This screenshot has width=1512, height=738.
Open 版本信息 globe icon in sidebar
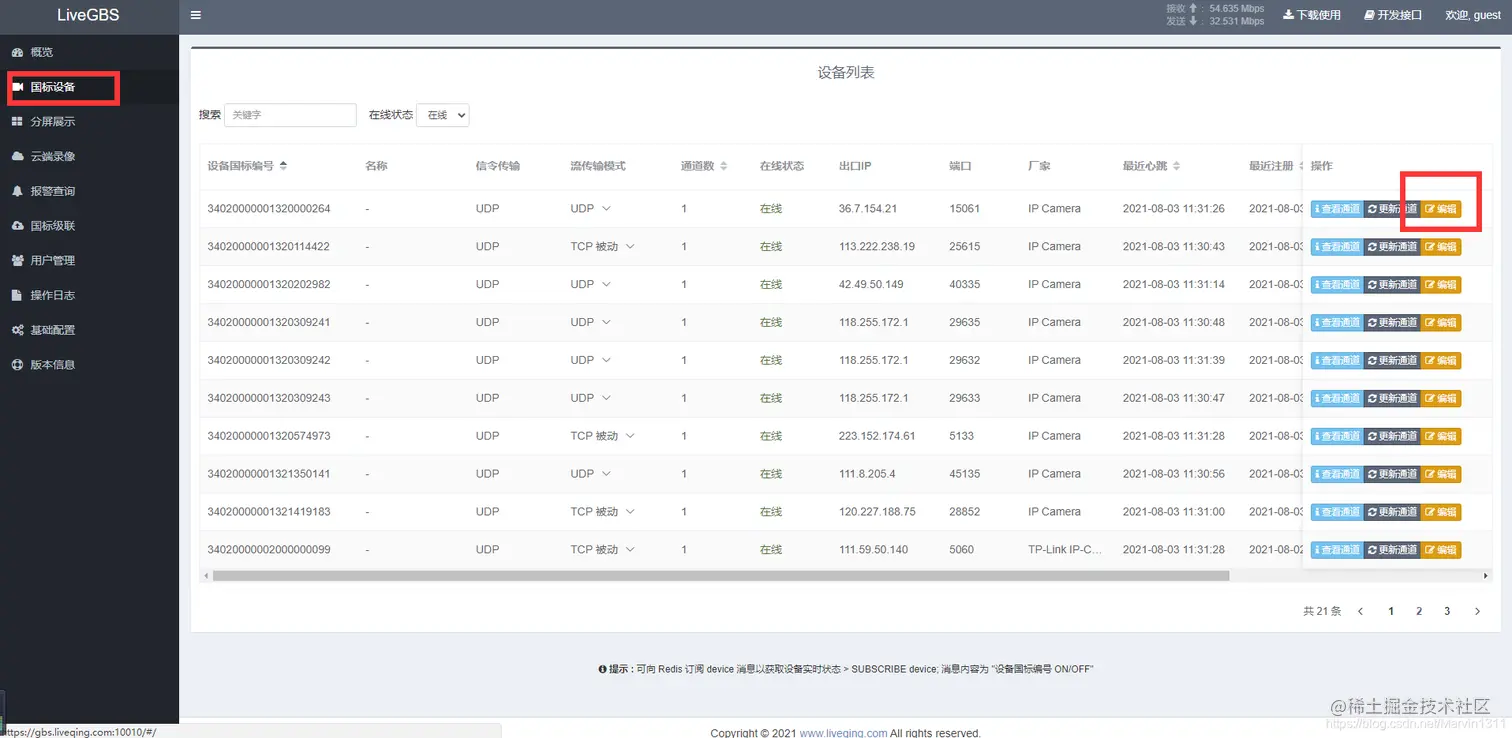click(x=17, y=365)
